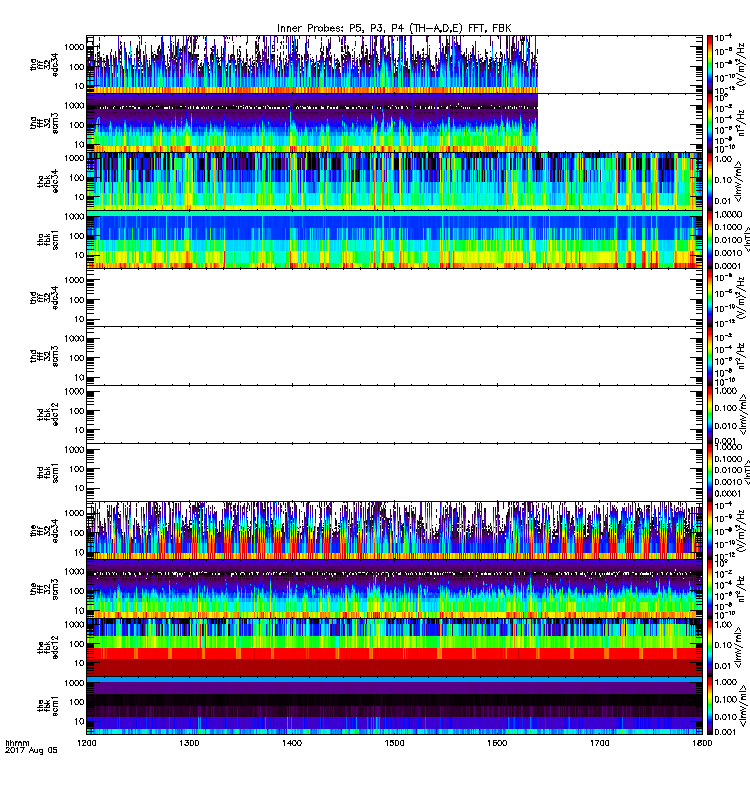Click the color bar beside the fbk edc12 panel
The height and width of the screenshot is (800, 750).
709,647
